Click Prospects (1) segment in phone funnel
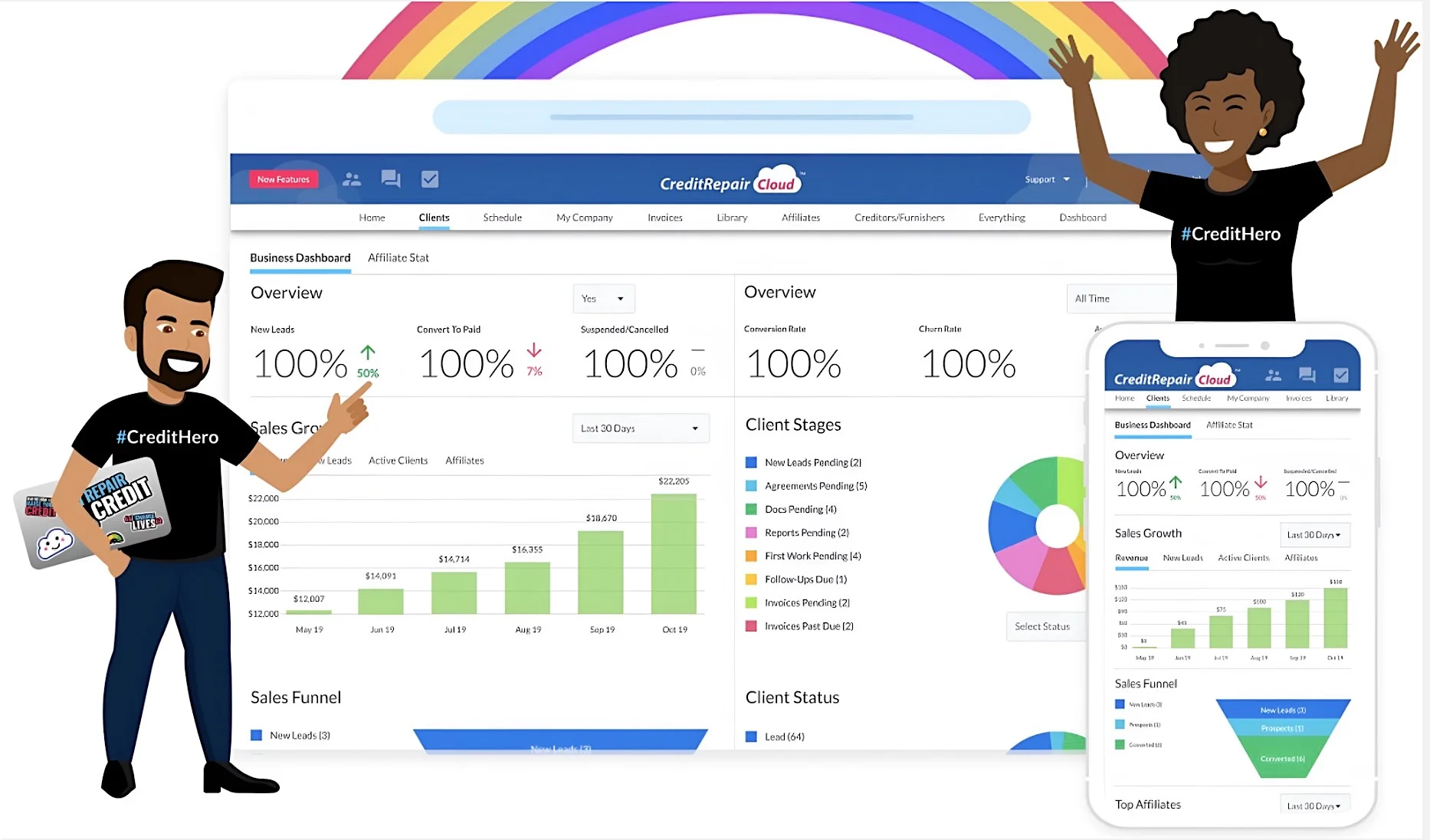Screen dimensions: 1430x840 [1283, 728]
